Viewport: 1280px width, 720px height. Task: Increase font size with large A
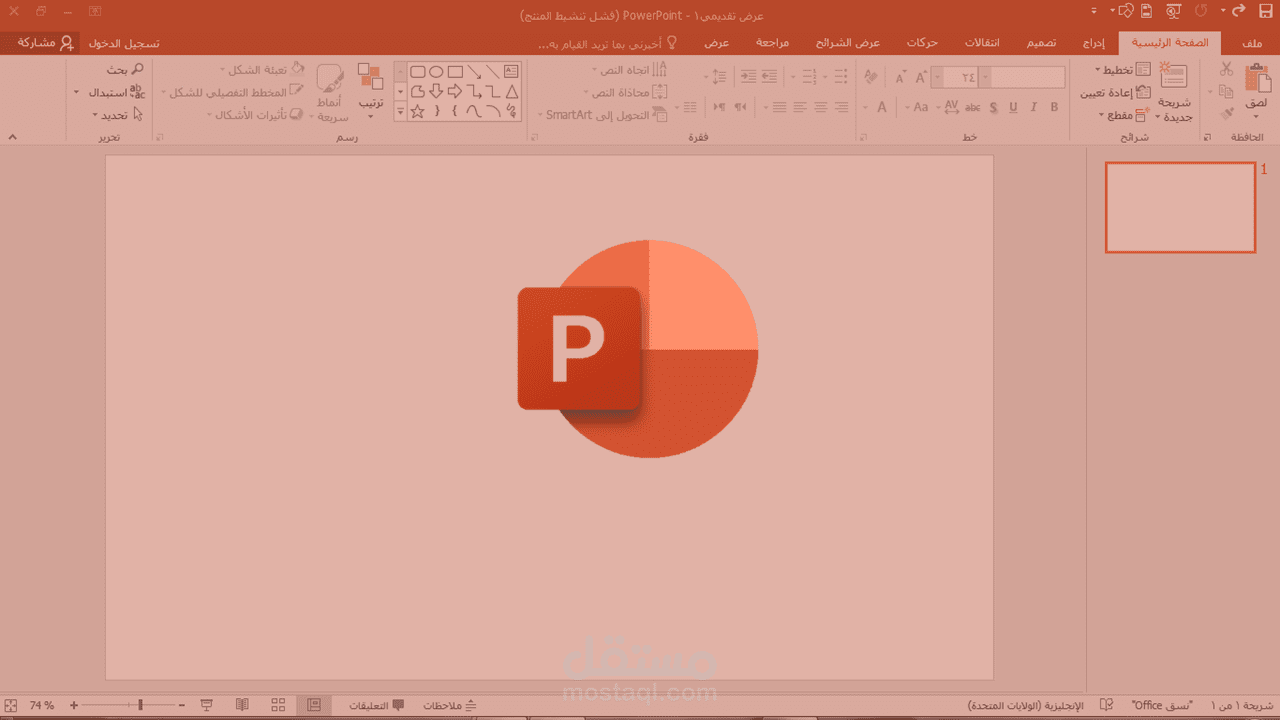(x=920, y=78)
